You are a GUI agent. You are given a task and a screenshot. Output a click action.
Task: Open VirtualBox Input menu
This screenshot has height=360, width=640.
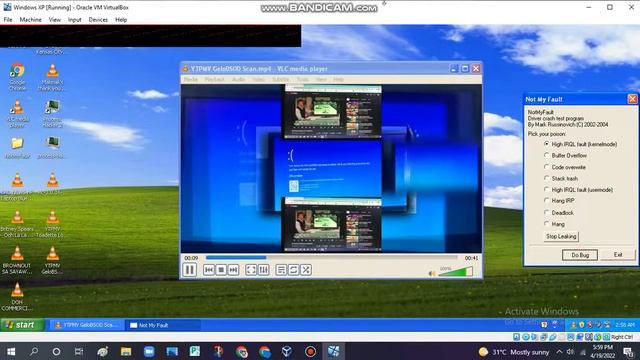[74, 20]
